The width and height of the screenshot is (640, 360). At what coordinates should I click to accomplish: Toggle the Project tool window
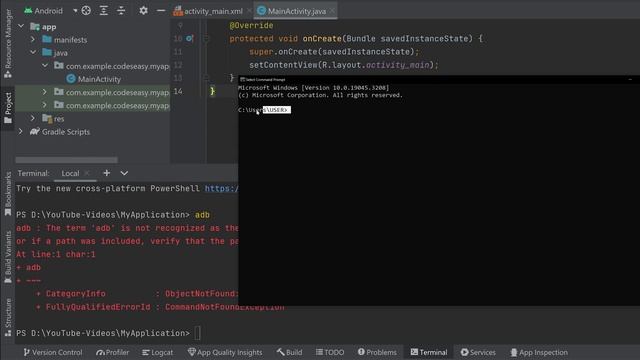pyautogui.click(x=8, y=107)
